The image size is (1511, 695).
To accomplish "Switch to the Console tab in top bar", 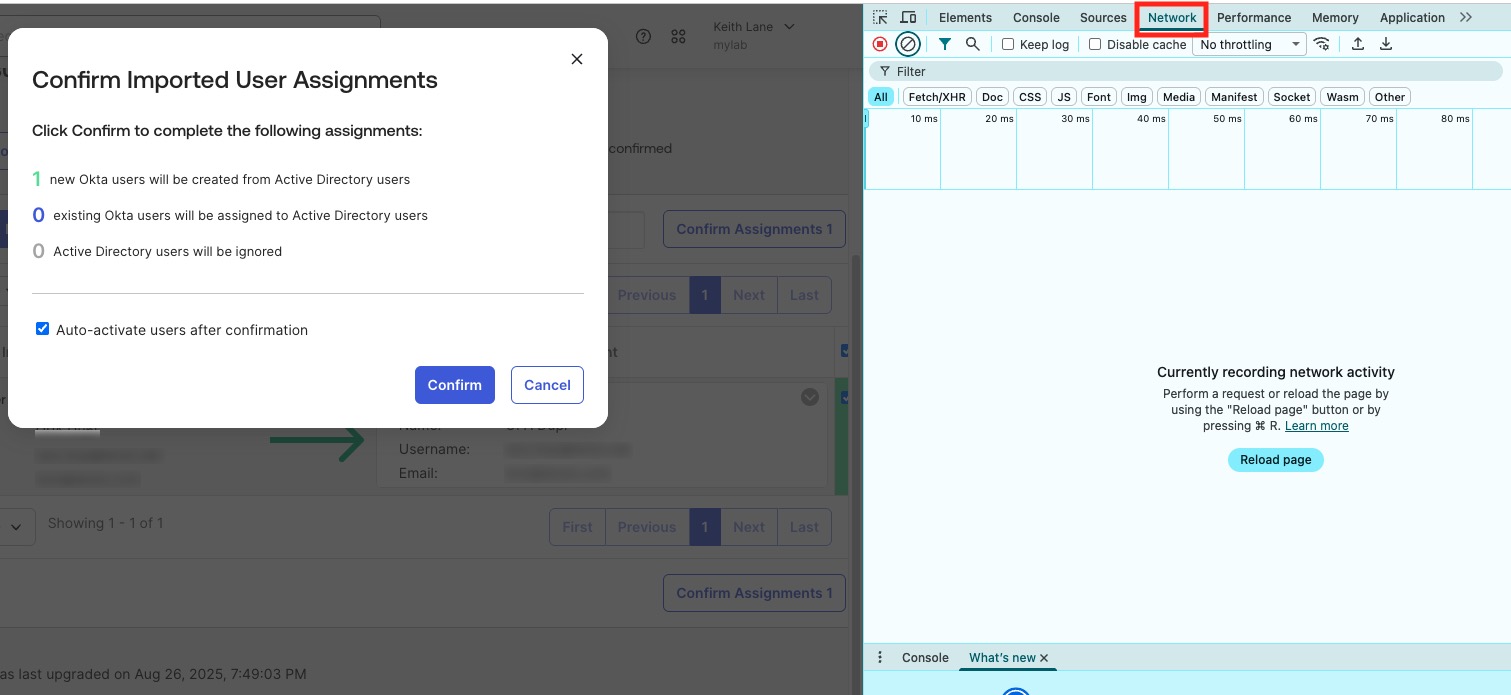I will (1036, 17).
